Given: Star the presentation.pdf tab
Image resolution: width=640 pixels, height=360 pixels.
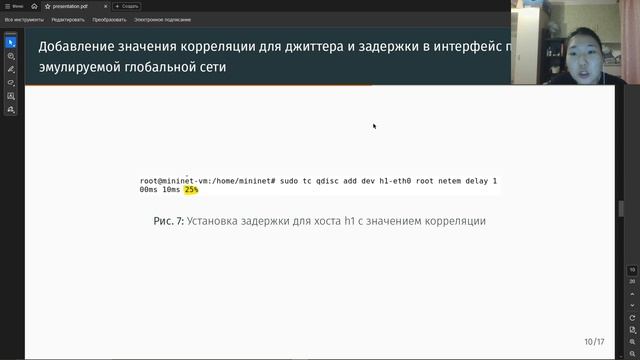Looking at the screenshot, I should pyautogui.click(x=47, y=6).
